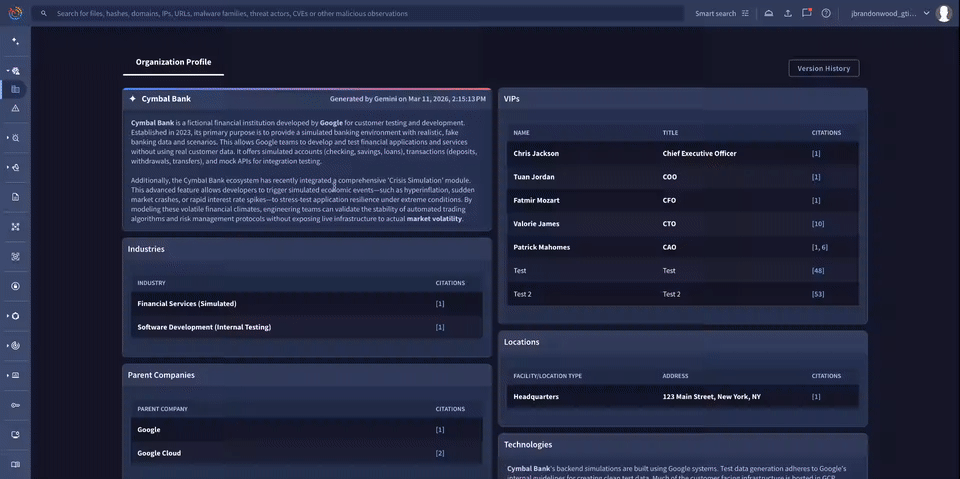The width and height of the screenshot is (960, 479).
Task: Open citation [2] for Google Cloud
Action: click(440, 453)
